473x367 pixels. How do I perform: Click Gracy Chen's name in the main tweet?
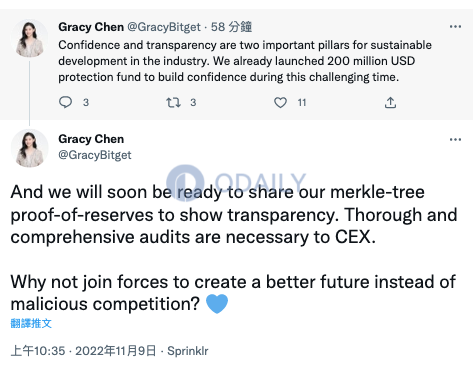tap(91, 139)
